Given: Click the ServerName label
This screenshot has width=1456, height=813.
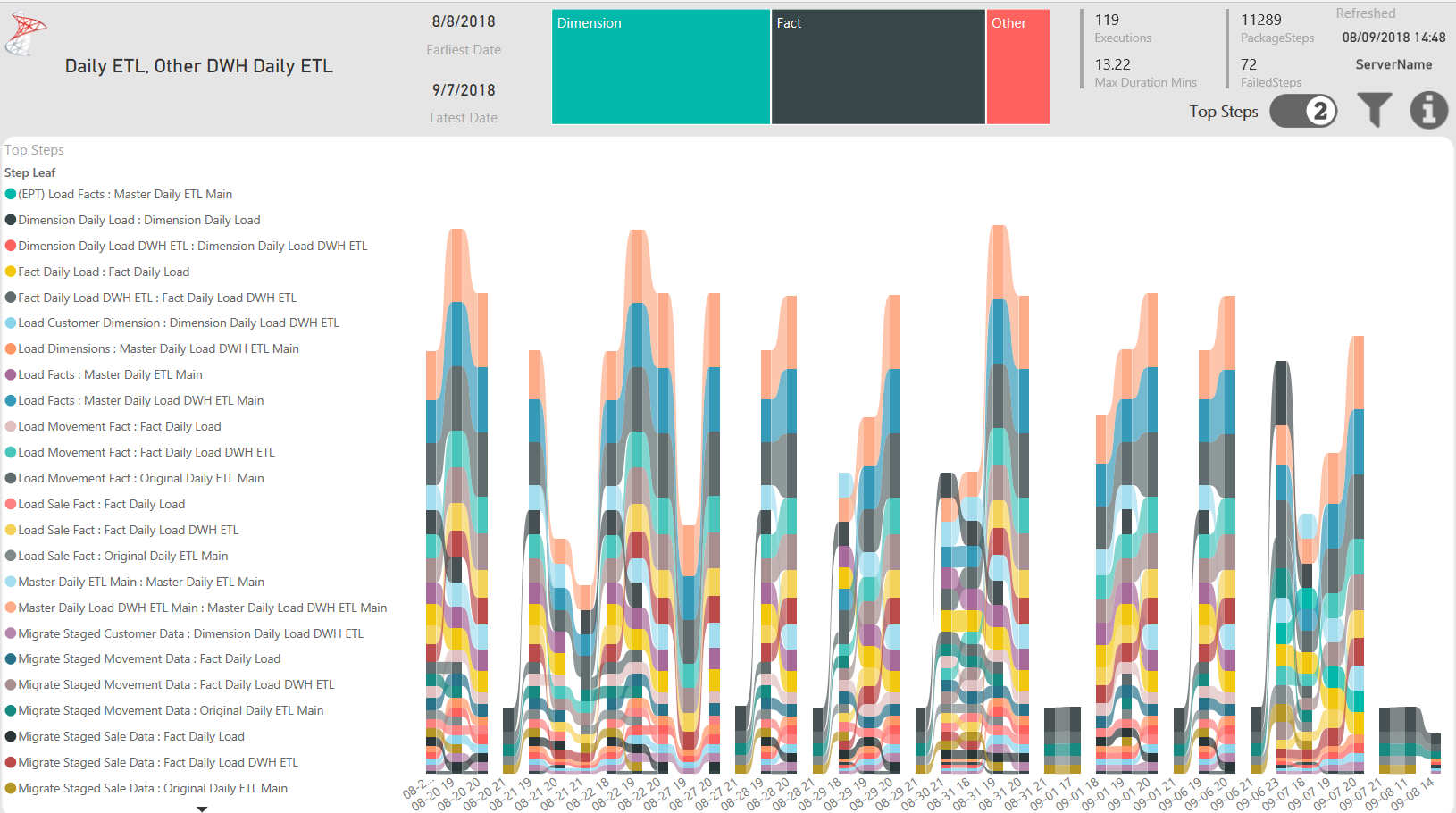Looking at the screenshot, I should [x=1393, y=64].
